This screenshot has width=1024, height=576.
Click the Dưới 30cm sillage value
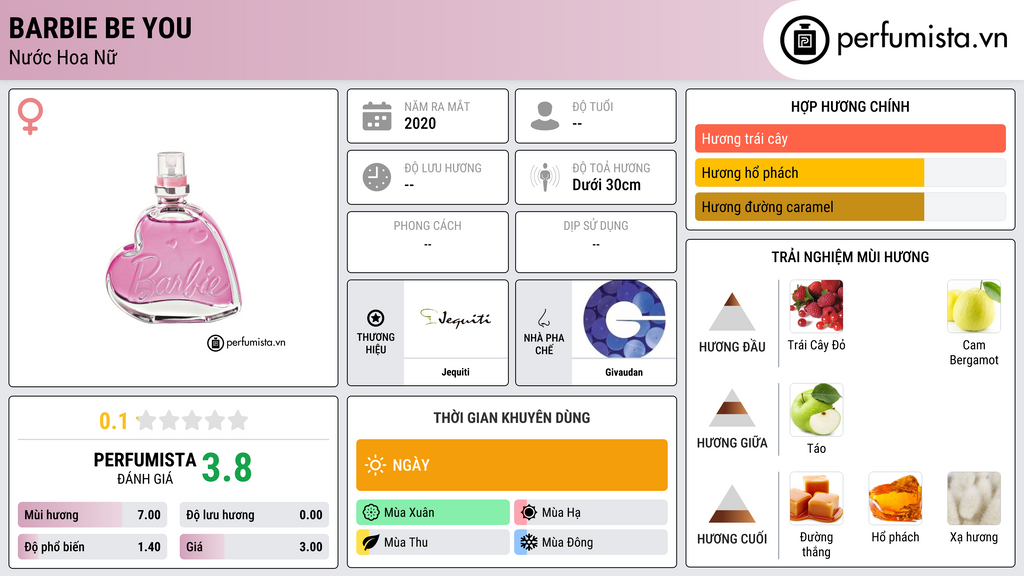[606, 185]
